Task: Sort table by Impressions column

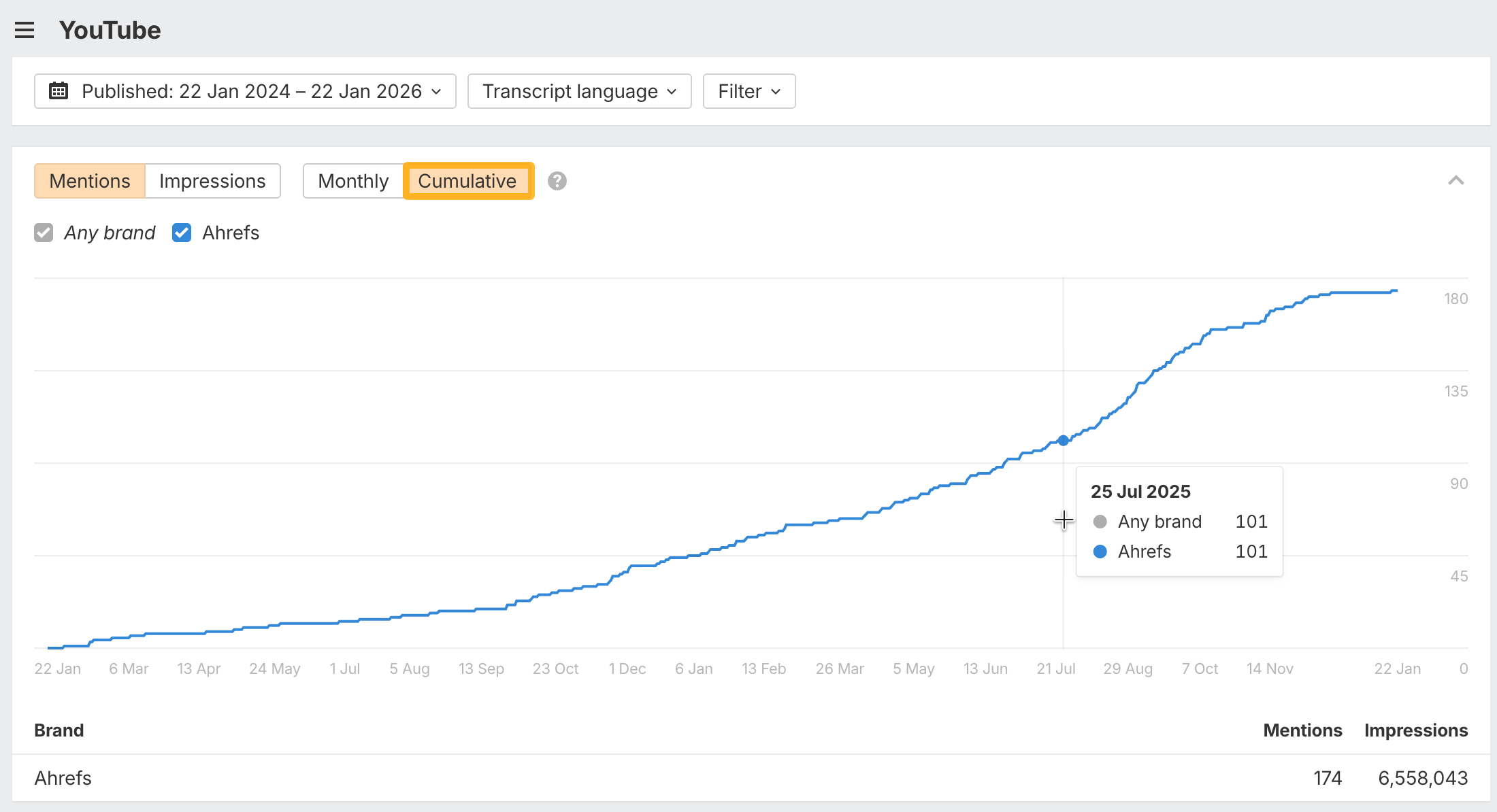Action: (1416, 730)
